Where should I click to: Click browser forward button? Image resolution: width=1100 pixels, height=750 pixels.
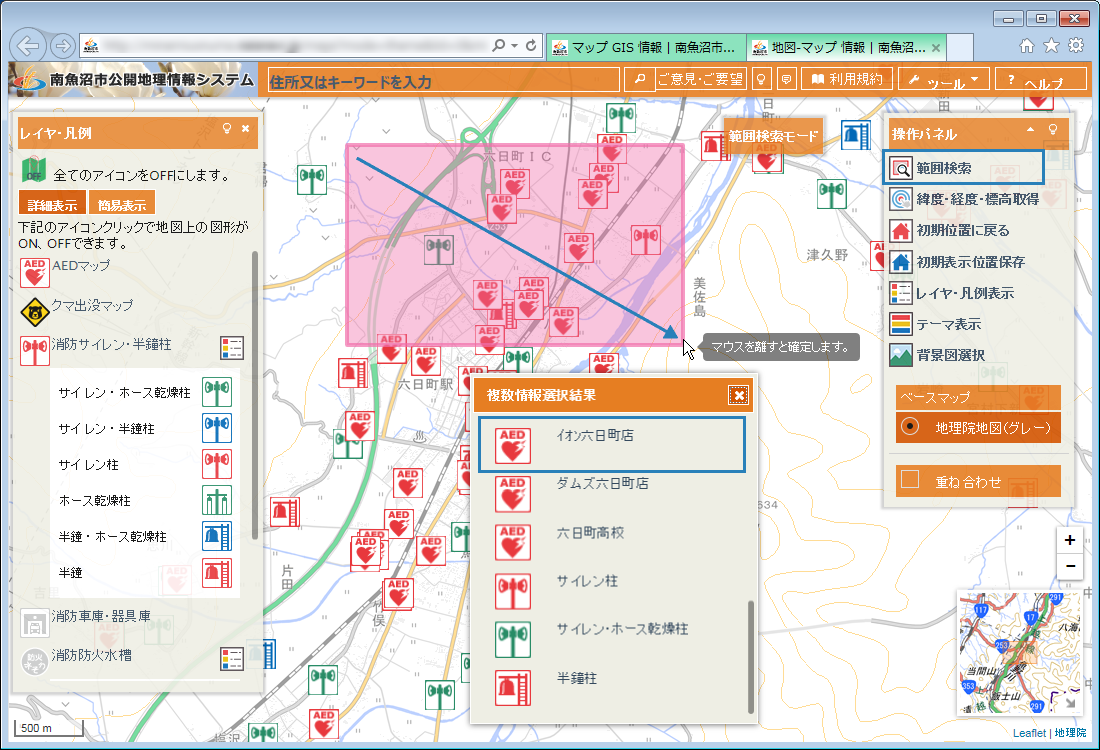[63, 46]
